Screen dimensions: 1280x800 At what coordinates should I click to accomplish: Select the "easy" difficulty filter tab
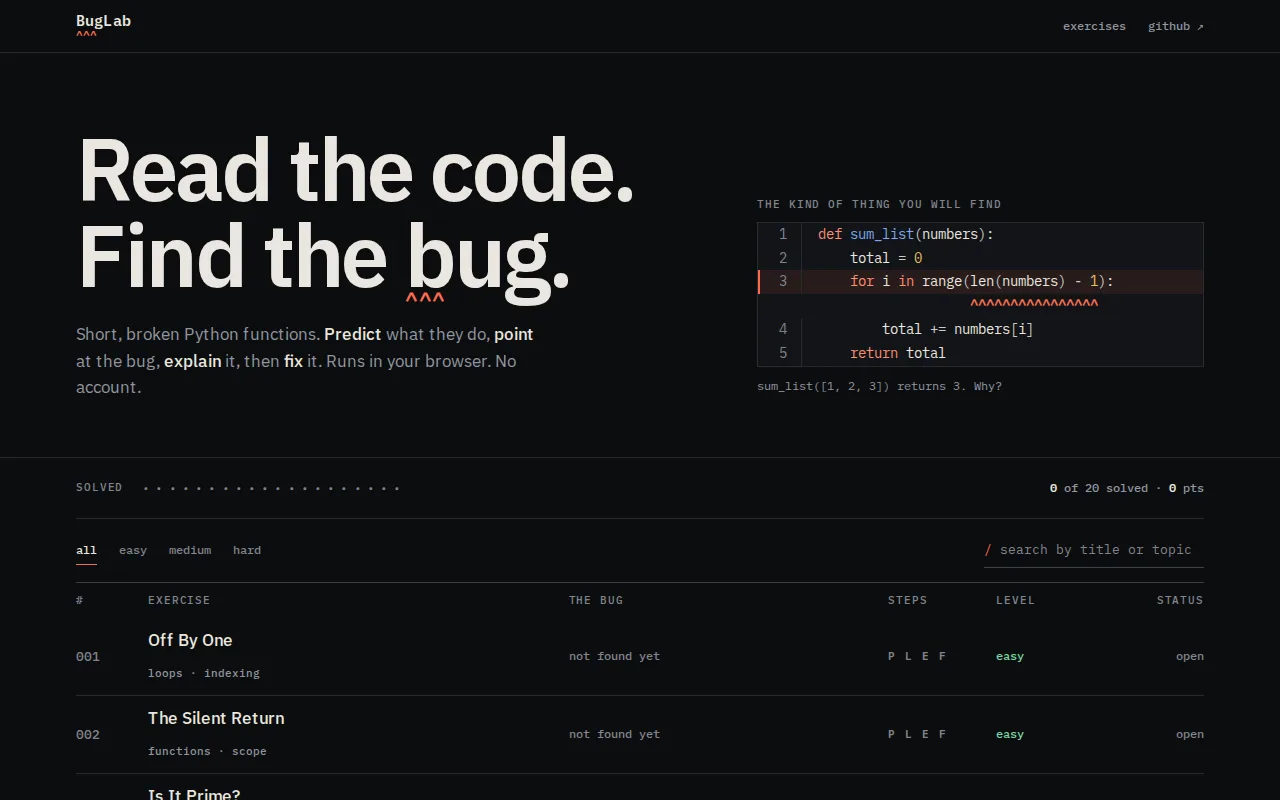point(133,550)
